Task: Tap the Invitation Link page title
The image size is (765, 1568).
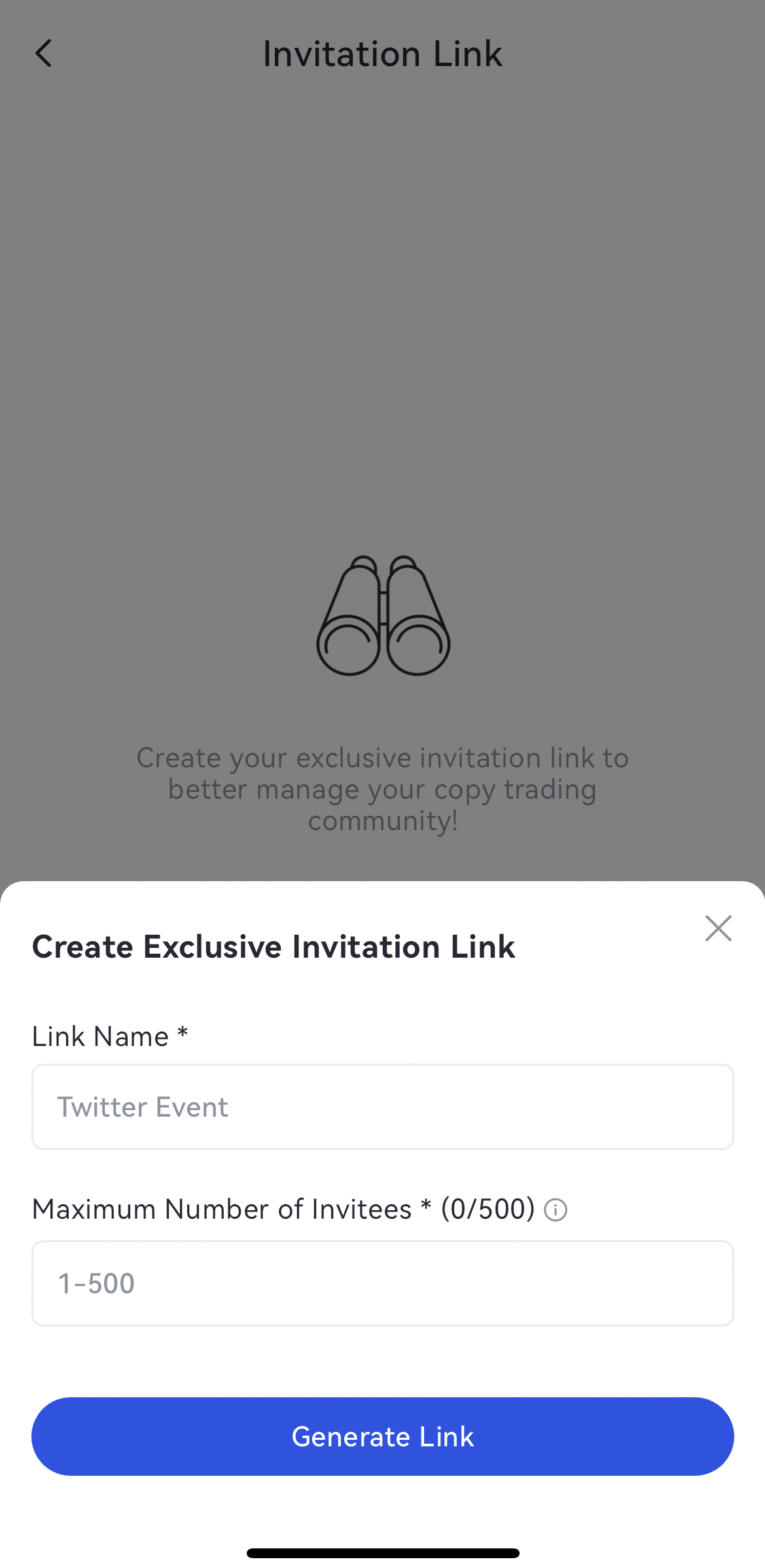Action: pos(382,54)
